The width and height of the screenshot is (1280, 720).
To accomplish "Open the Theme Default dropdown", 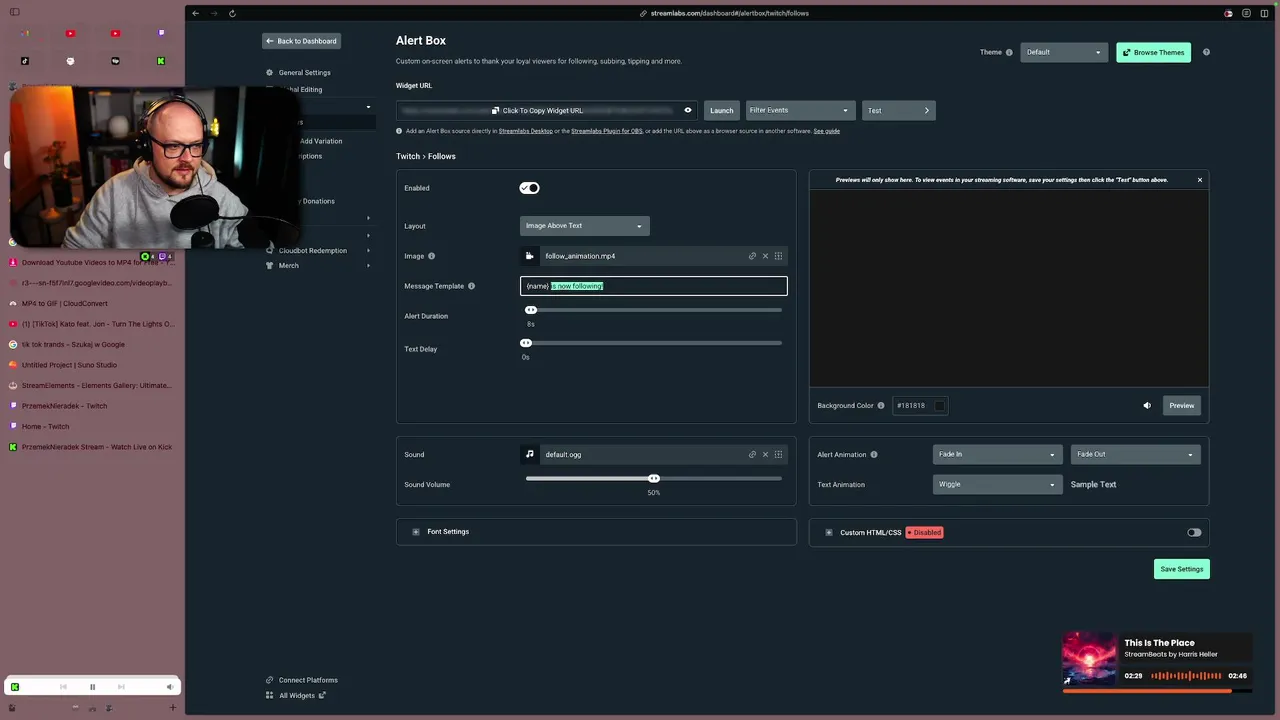I will [x=1064, y=52].
